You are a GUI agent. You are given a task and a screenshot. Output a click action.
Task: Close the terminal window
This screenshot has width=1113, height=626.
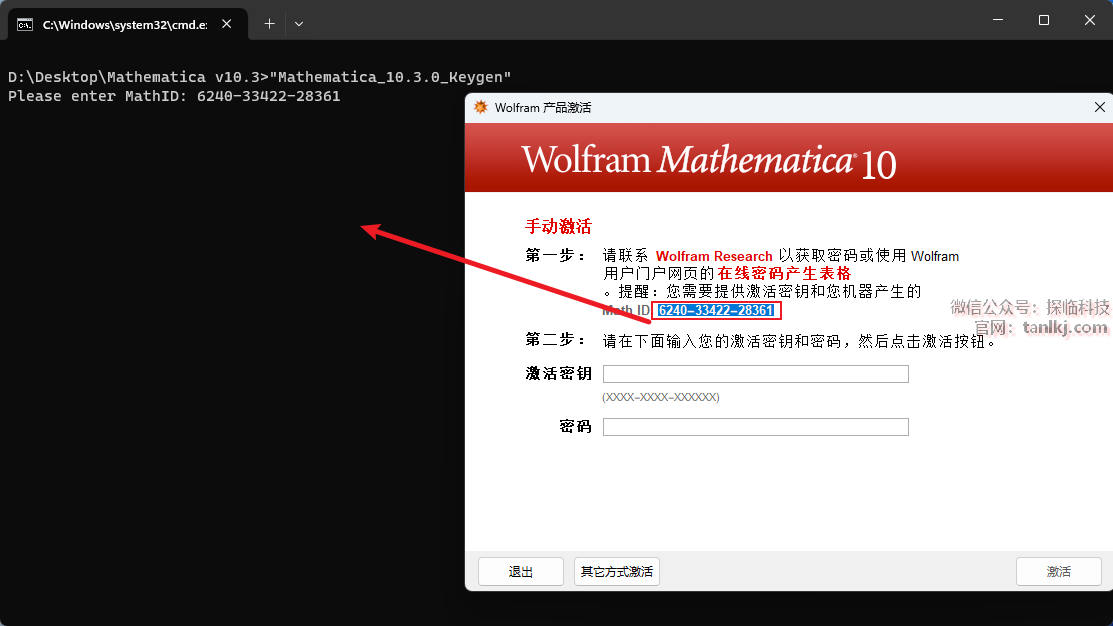point(1090,20)
